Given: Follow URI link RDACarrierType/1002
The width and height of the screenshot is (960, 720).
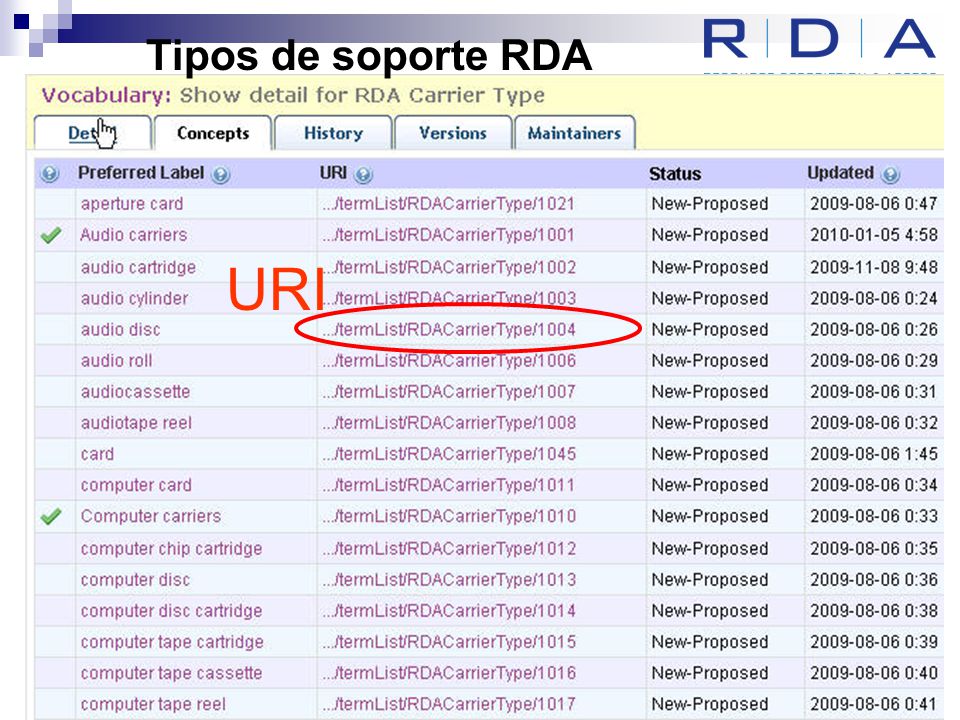Looking at the screenshot, I should pyautogui.click(x=449, y=268).
